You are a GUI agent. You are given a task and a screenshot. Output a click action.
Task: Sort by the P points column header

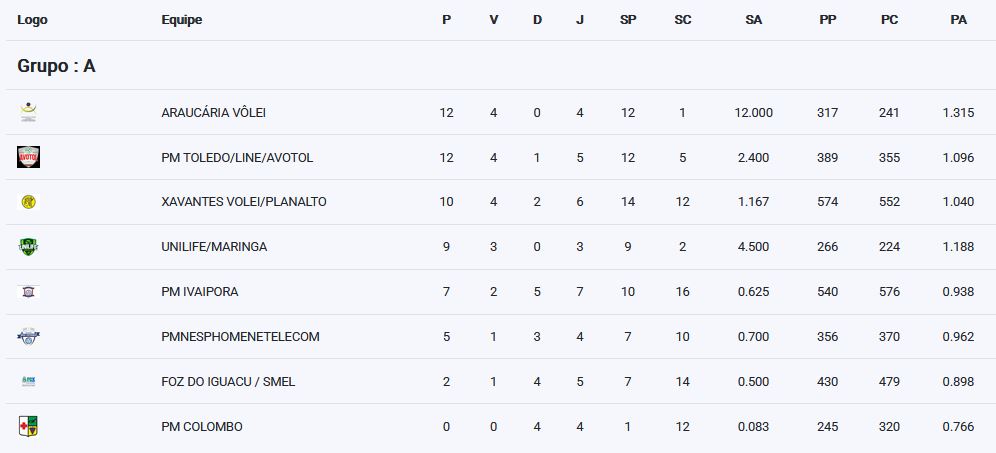click(447, 20)
